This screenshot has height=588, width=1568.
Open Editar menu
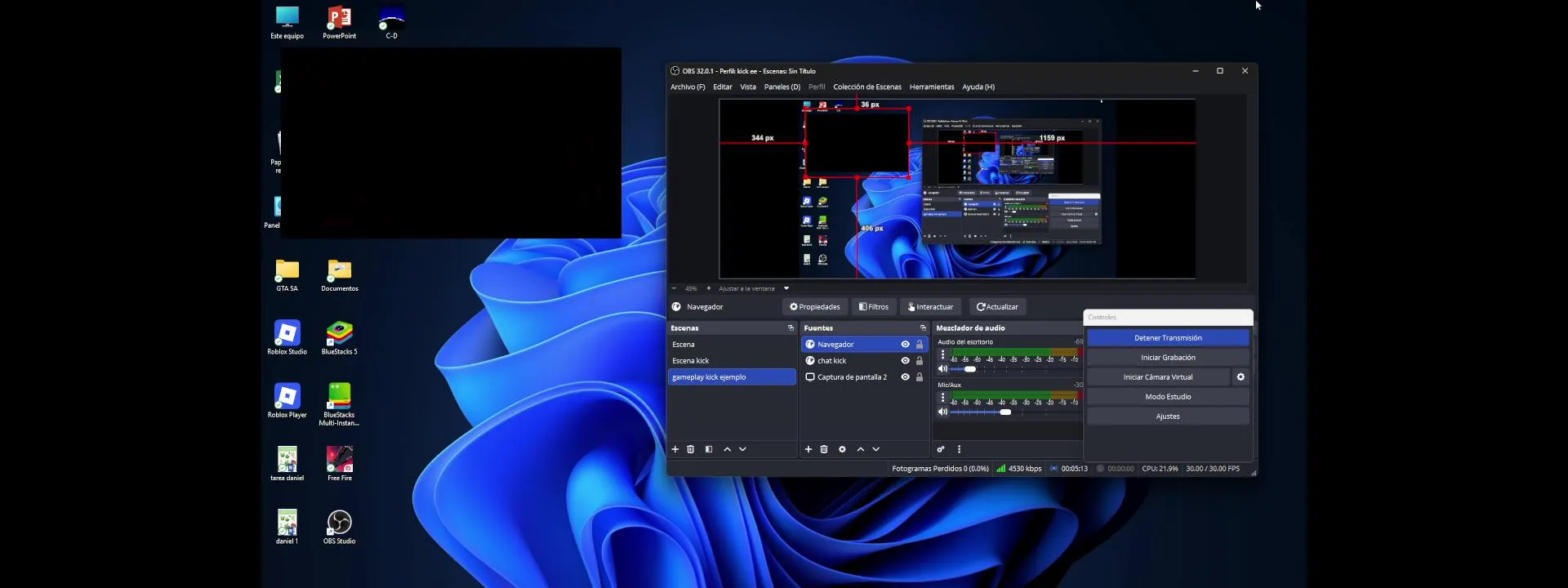tap(723, 87)
